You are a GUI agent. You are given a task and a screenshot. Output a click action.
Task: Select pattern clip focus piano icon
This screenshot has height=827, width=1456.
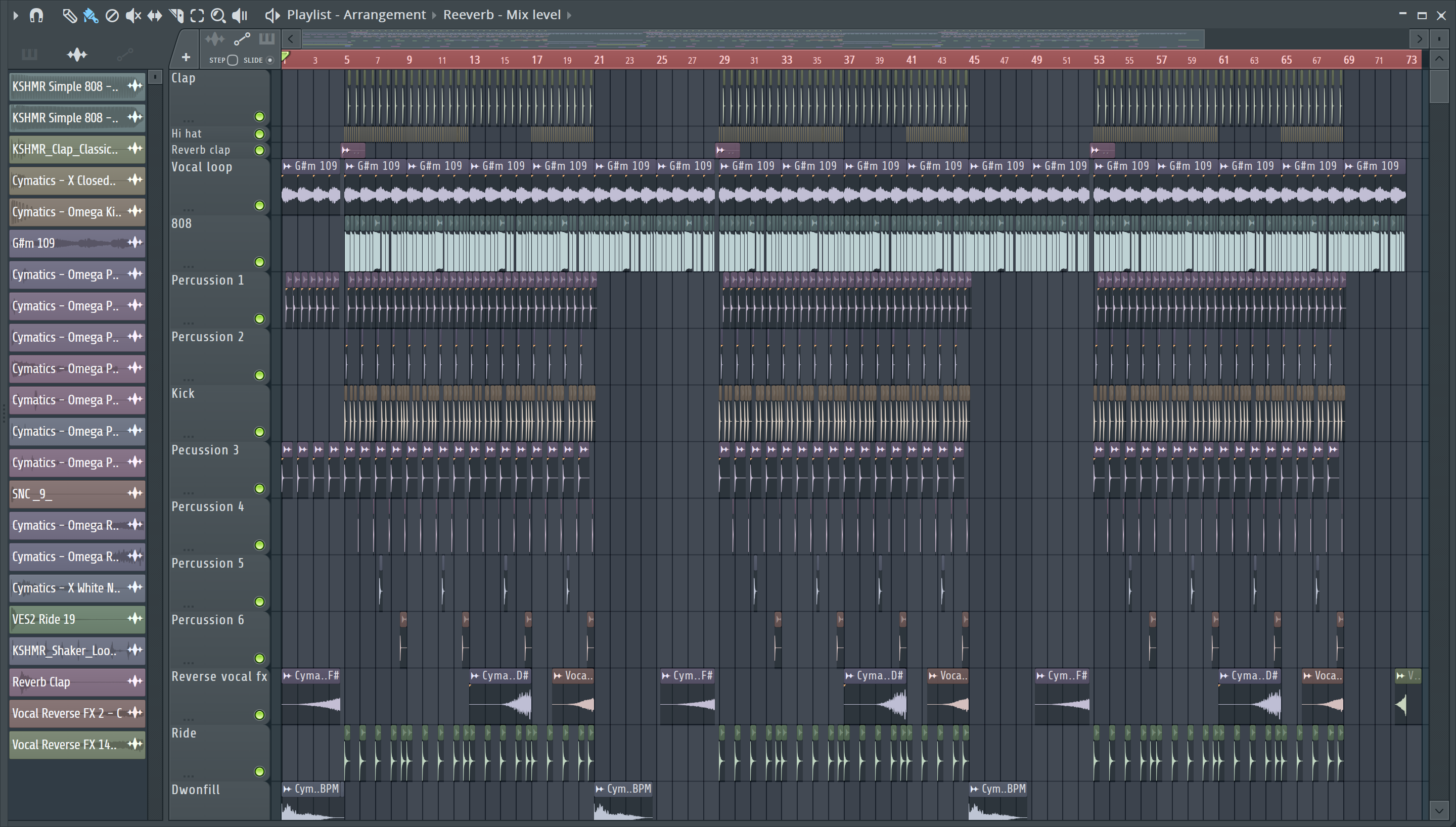point(266,39)
